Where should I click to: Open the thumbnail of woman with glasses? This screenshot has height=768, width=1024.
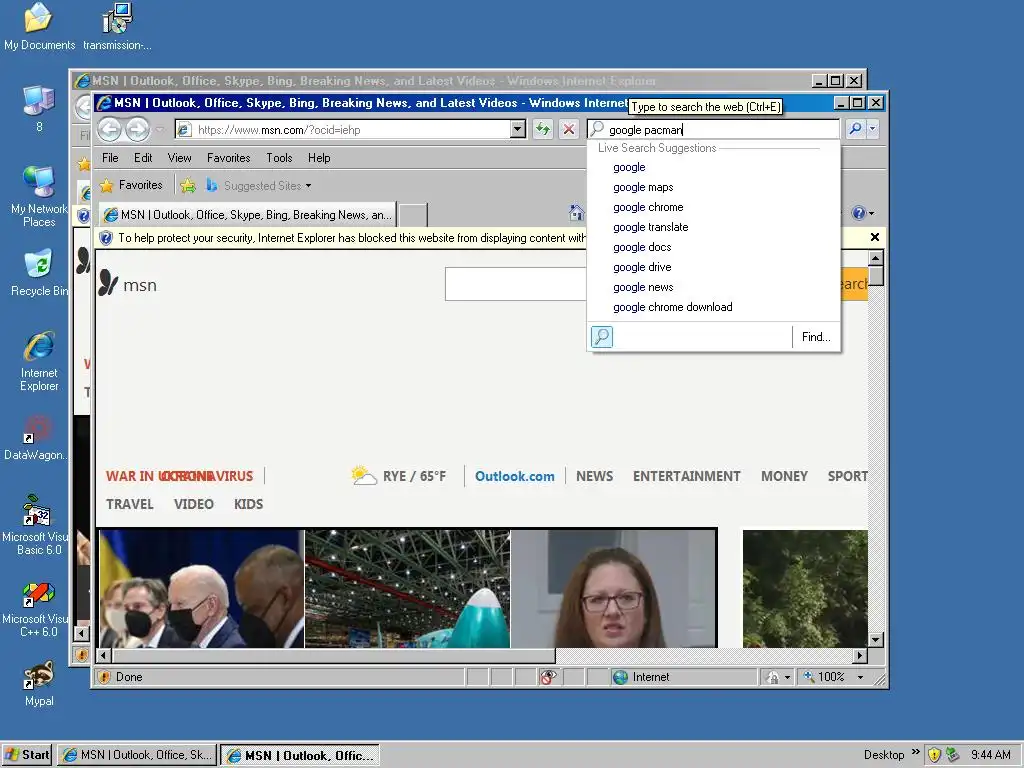(613, 588)
